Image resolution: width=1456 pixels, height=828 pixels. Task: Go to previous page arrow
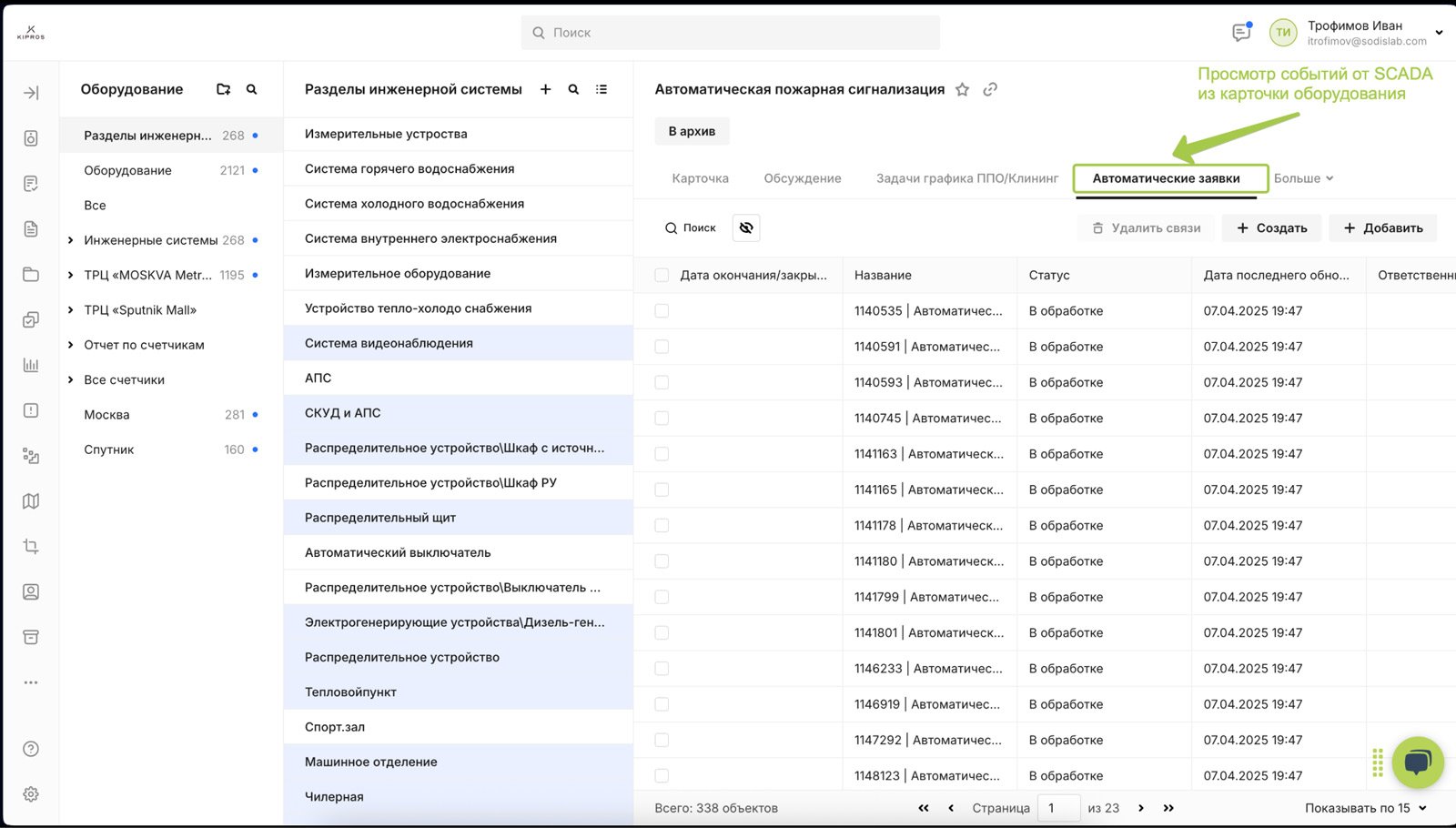pyautogui.click(x=951, y=808)
